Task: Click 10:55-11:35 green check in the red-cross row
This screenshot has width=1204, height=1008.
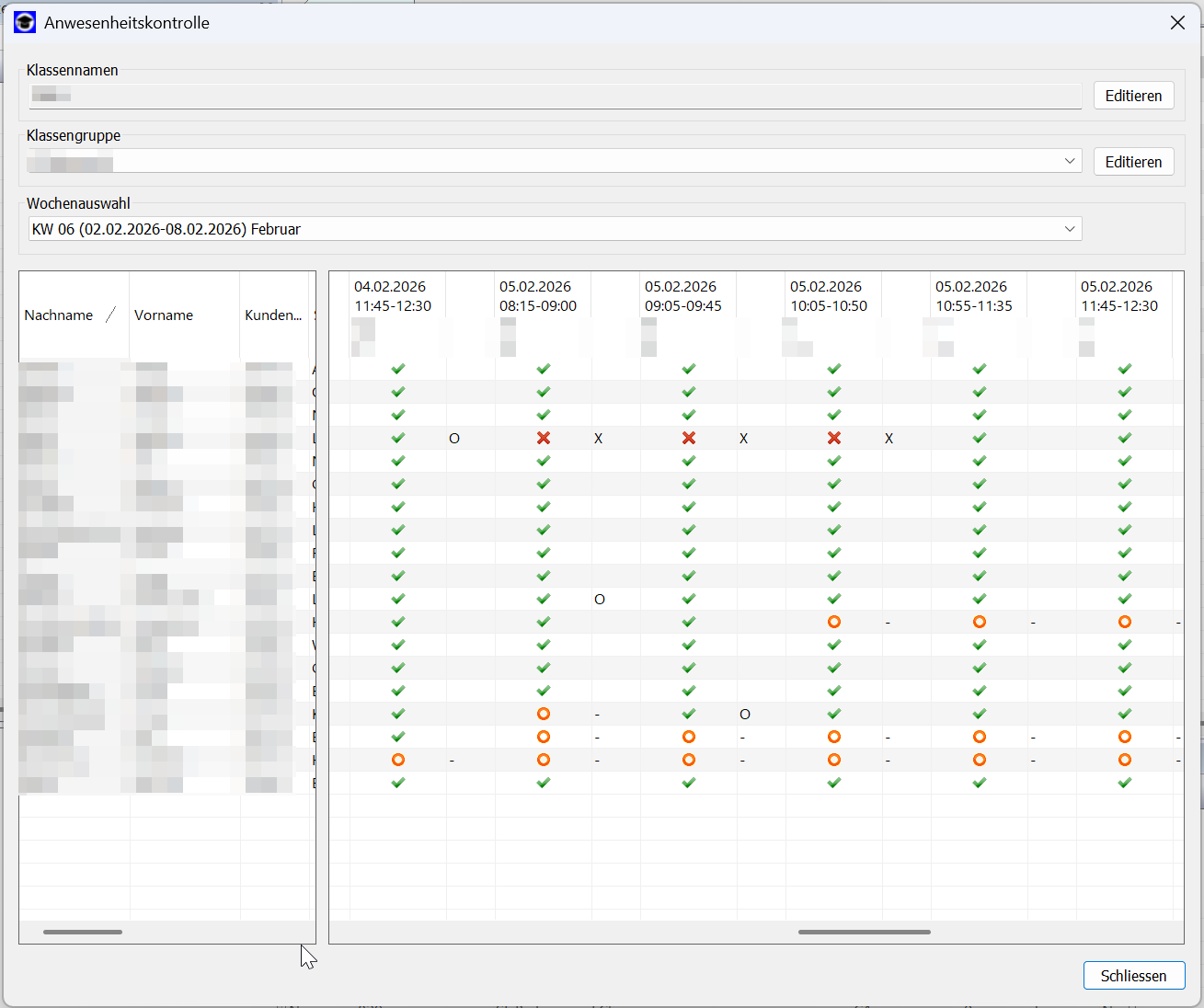Action: click(980, 438)
